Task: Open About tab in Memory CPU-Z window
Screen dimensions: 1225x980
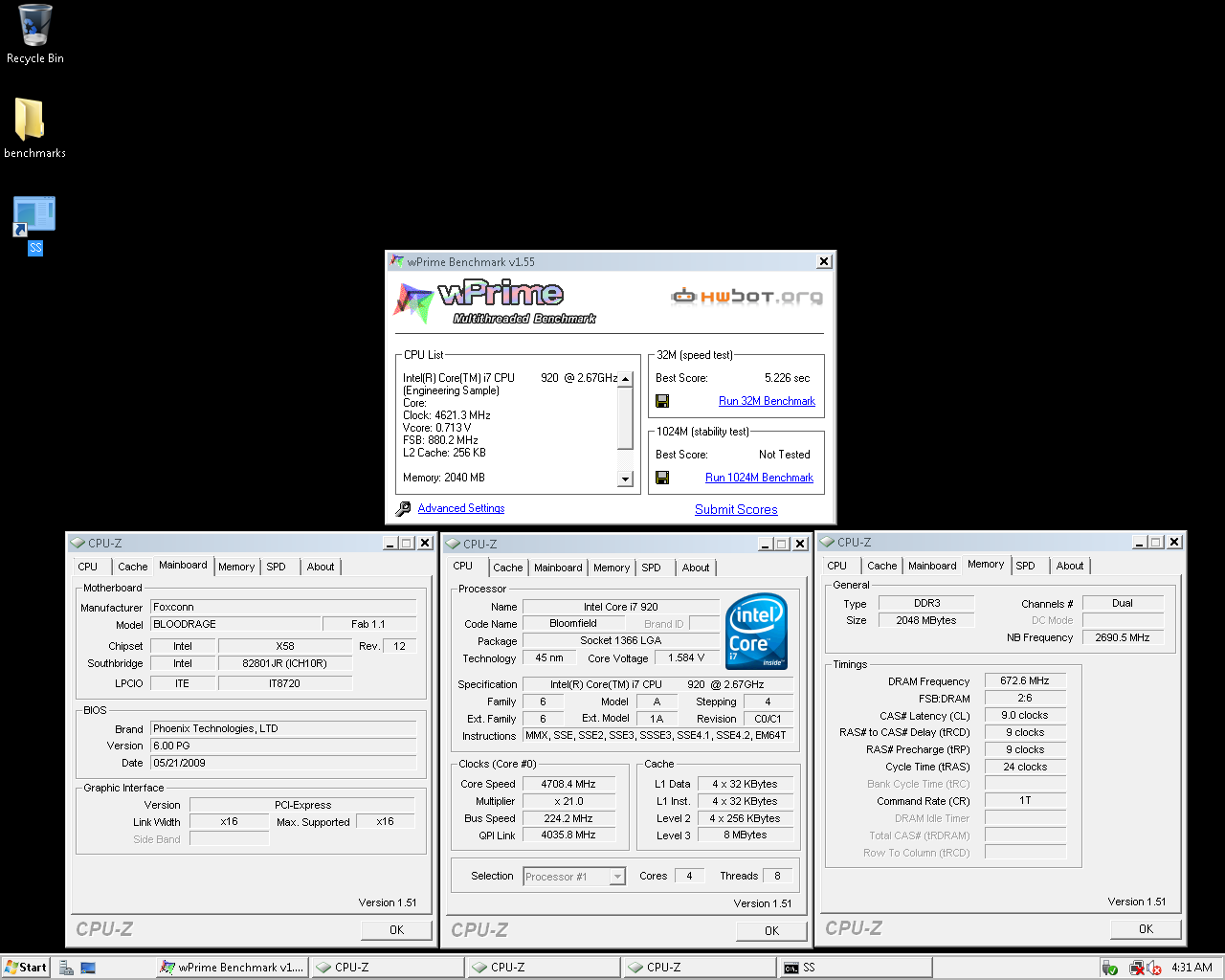Action: pyautogui.click(x=1070, y=566)
